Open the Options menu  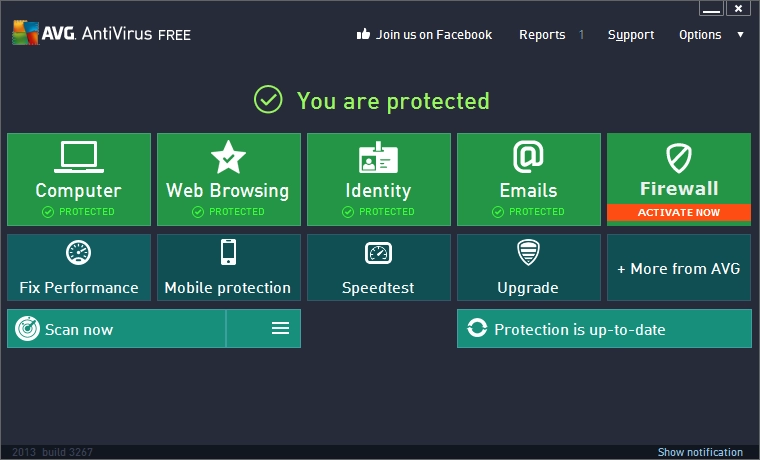point(700,35)
